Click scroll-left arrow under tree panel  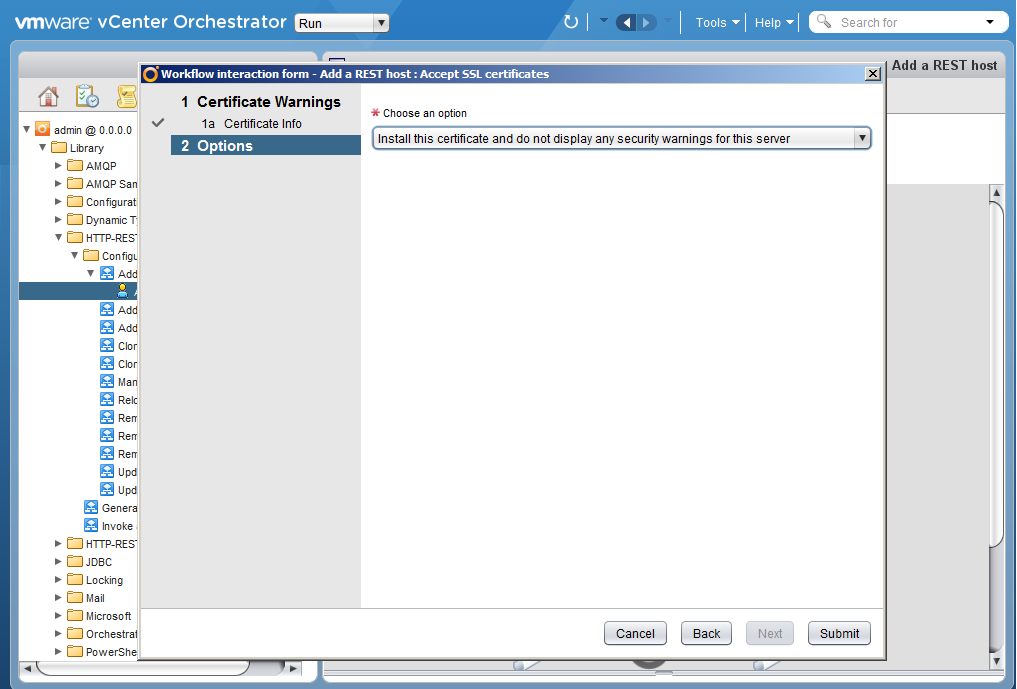(27, 668)
